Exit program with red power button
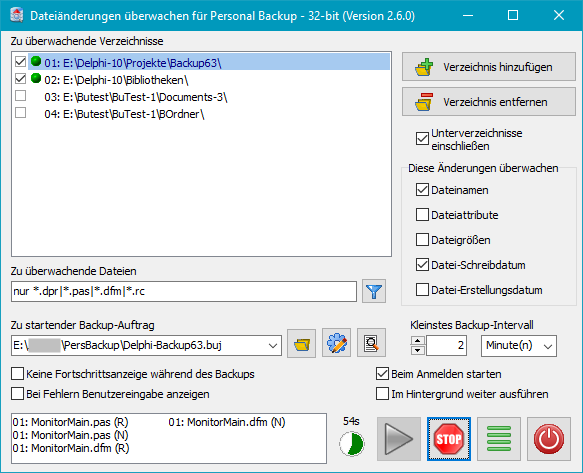Viewport: 583px width, 473px height. tap(549, 439)
